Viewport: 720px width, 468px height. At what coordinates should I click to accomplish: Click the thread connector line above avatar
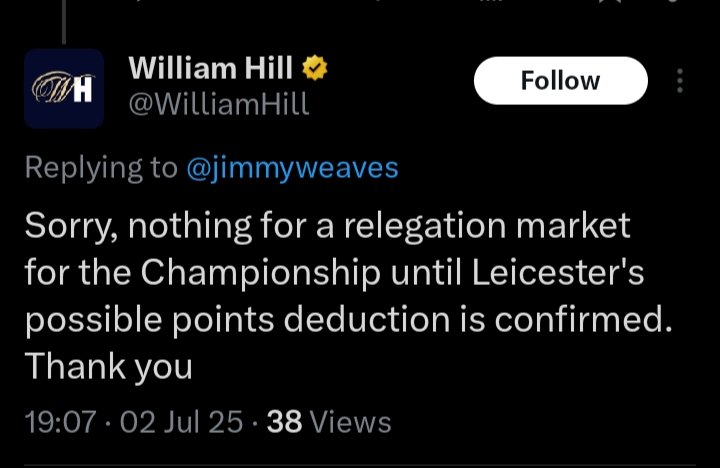pyautogui.click(x=64, y=22)
